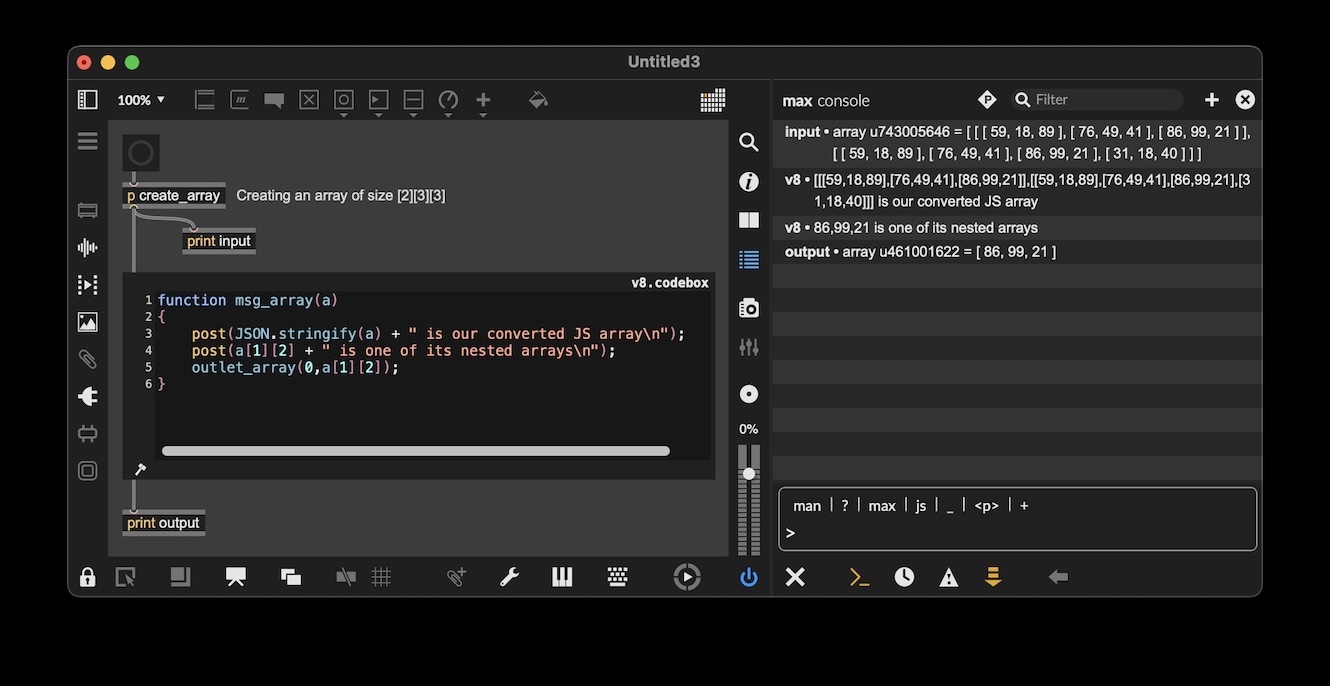1330x686 pixels.
Task: Click the back arrow in the console toolbar
Action: [1058, 577]
